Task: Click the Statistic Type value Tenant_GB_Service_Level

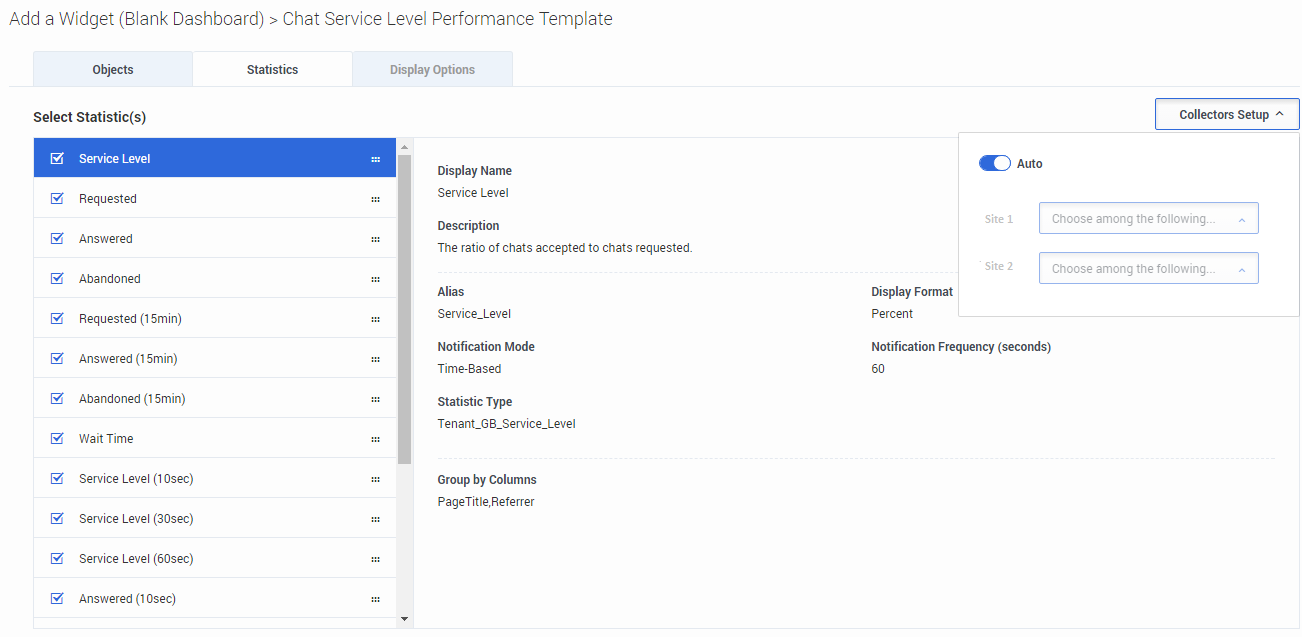Action: click(506, 424)
